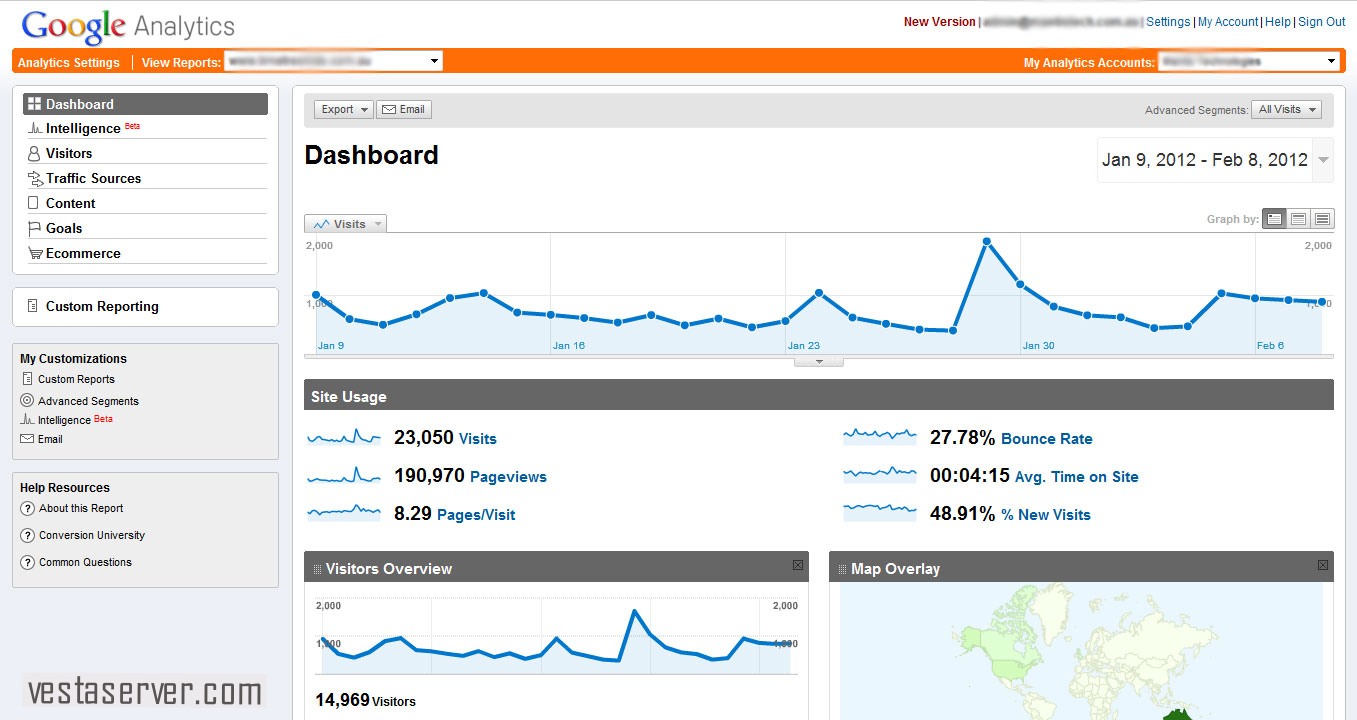Viewport: 1357px width, 720px height.
Task: Click the New Version link
Action: (939, 22)
